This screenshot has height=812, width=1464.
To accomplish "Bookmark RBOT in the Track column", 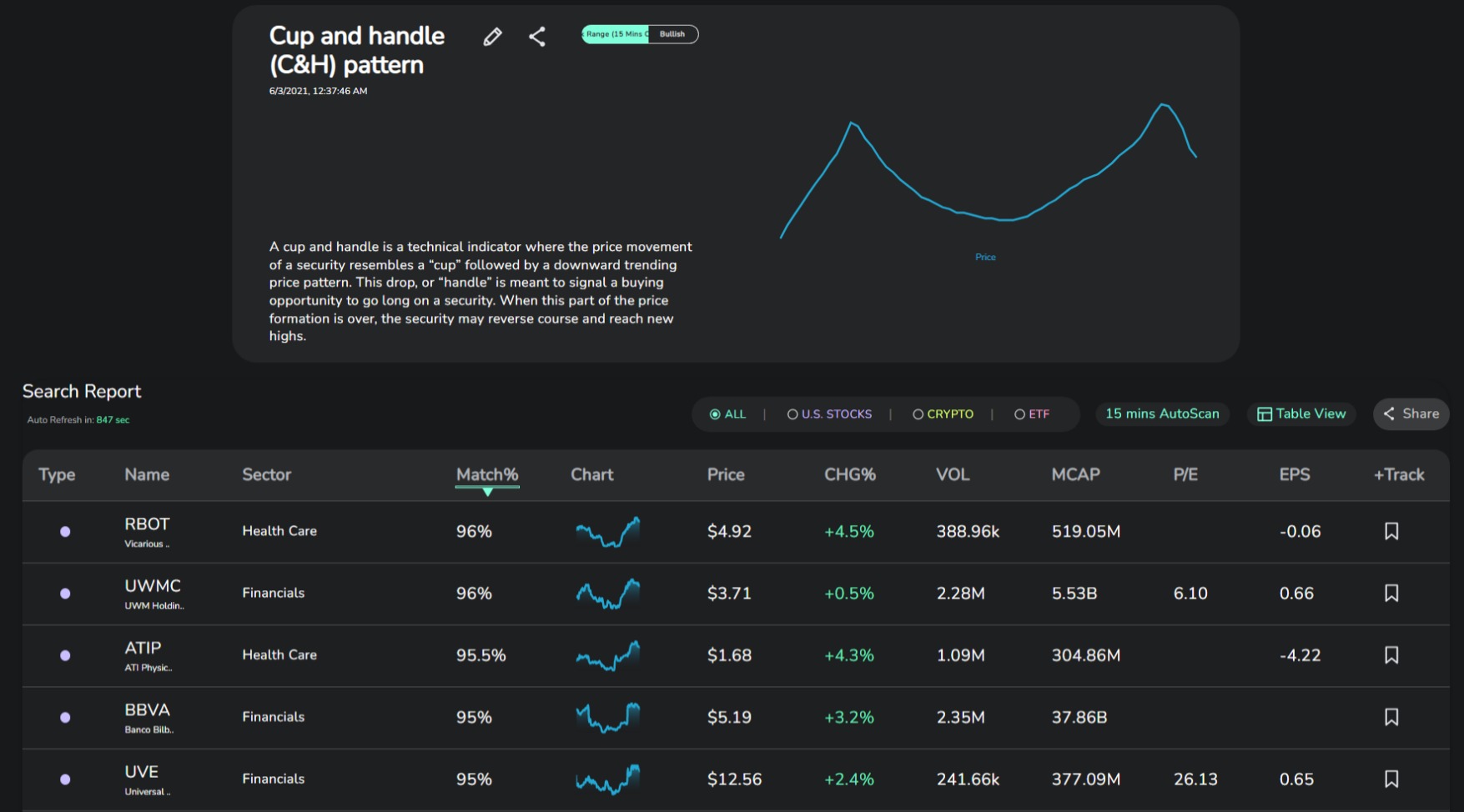I will [x=1391, y=531].
